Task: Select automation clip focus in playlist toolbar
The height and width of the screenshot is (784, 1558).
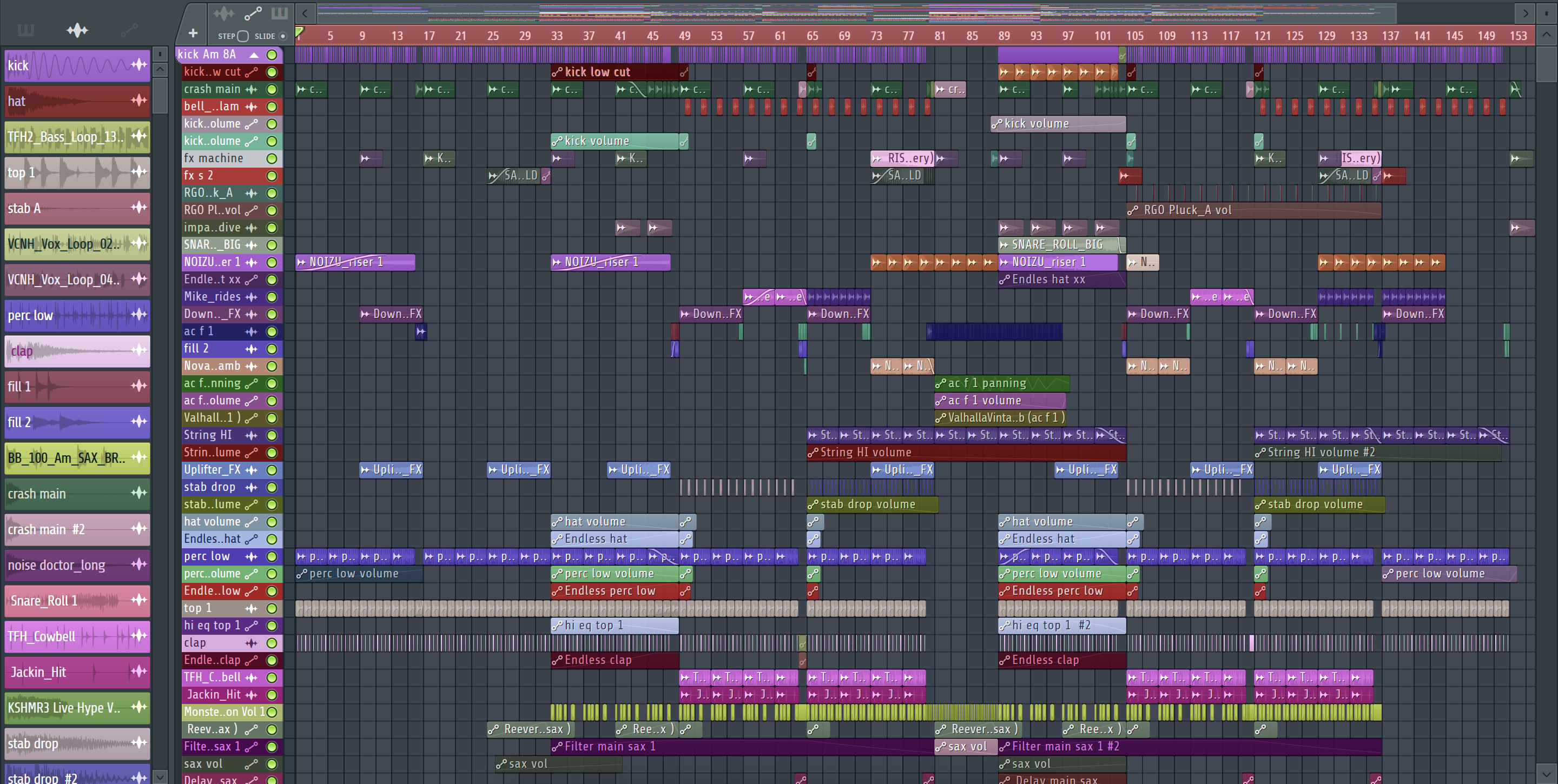Action: pos(253,12)
